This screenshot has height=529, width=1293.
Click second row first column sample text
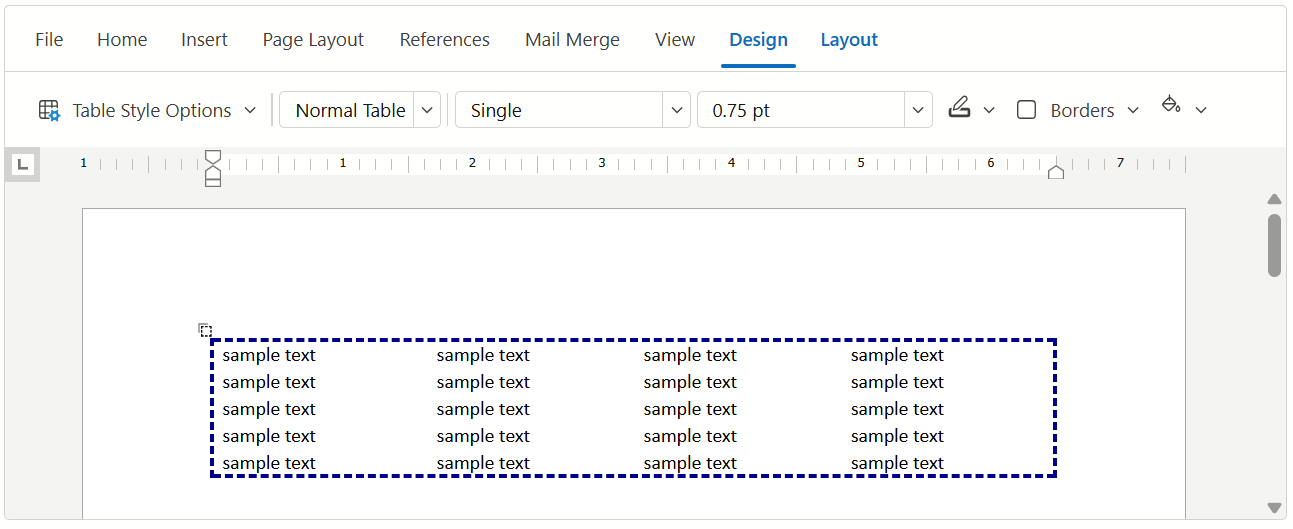click(269, 382)
